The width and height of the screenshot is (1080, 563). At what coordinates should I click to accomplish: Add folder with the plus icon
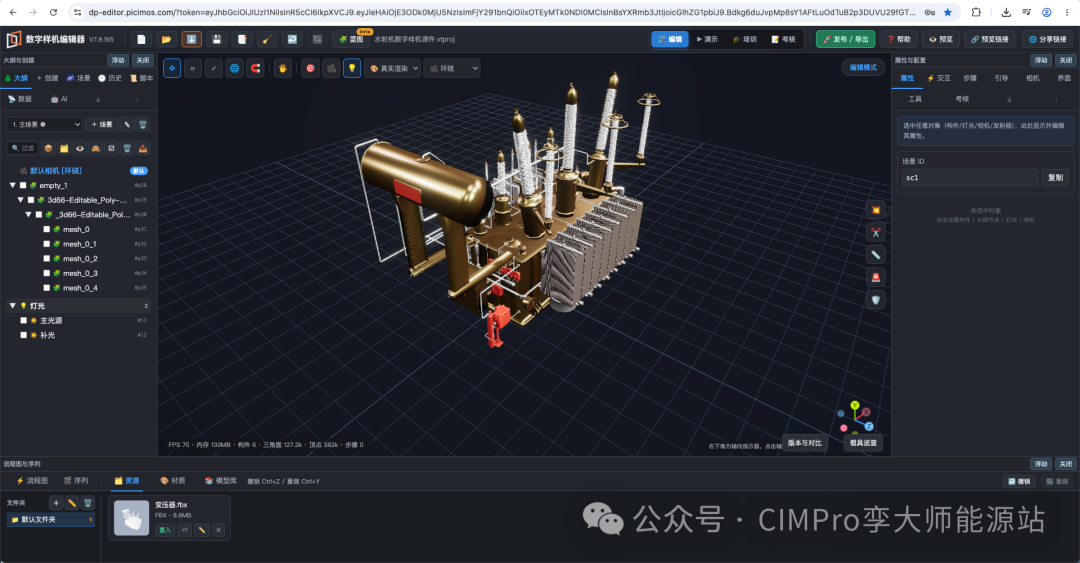coord(56,503)
